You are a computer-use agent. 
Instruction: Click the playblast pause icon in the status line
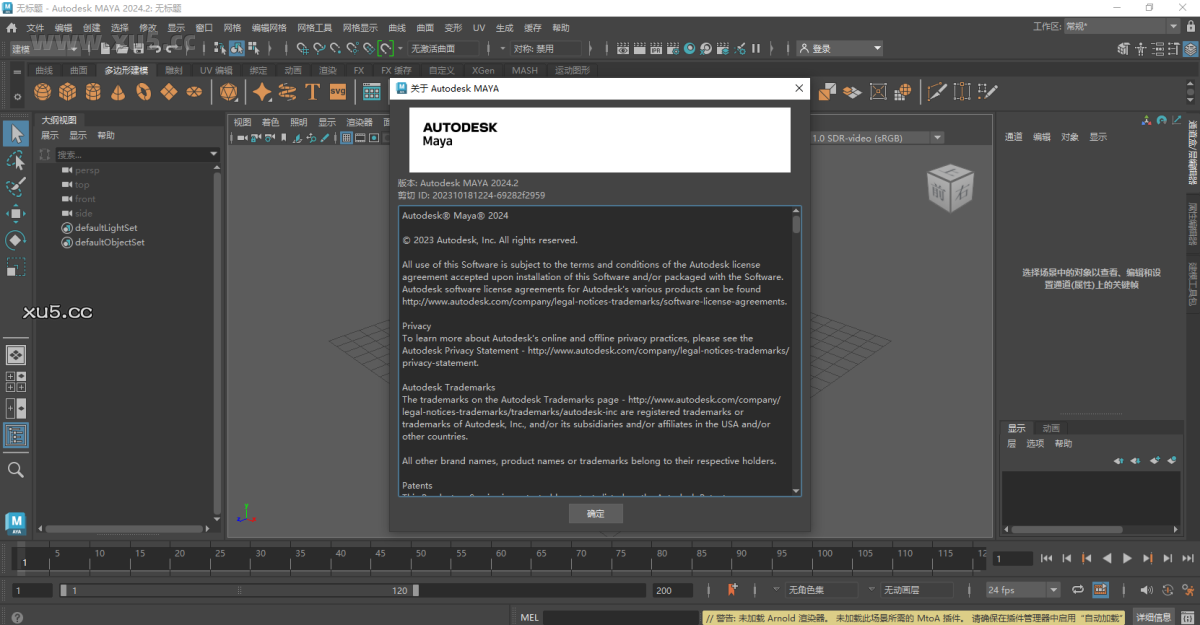(x=756, y=47)
